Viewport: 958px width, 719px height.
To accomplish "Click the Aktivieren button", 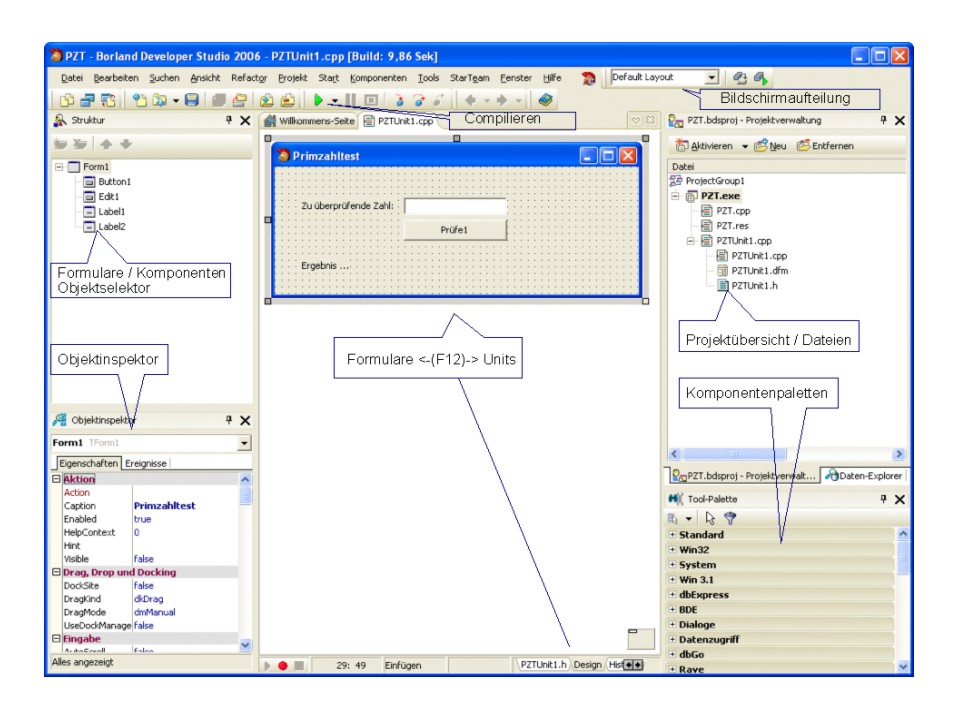I will coord(704,146).
